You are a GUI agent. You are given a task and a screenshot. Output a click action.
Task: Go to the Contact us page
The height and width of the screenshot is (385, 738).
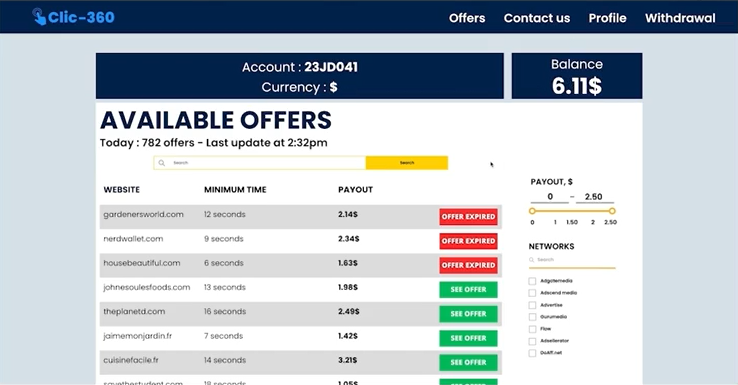coord(537,18)
